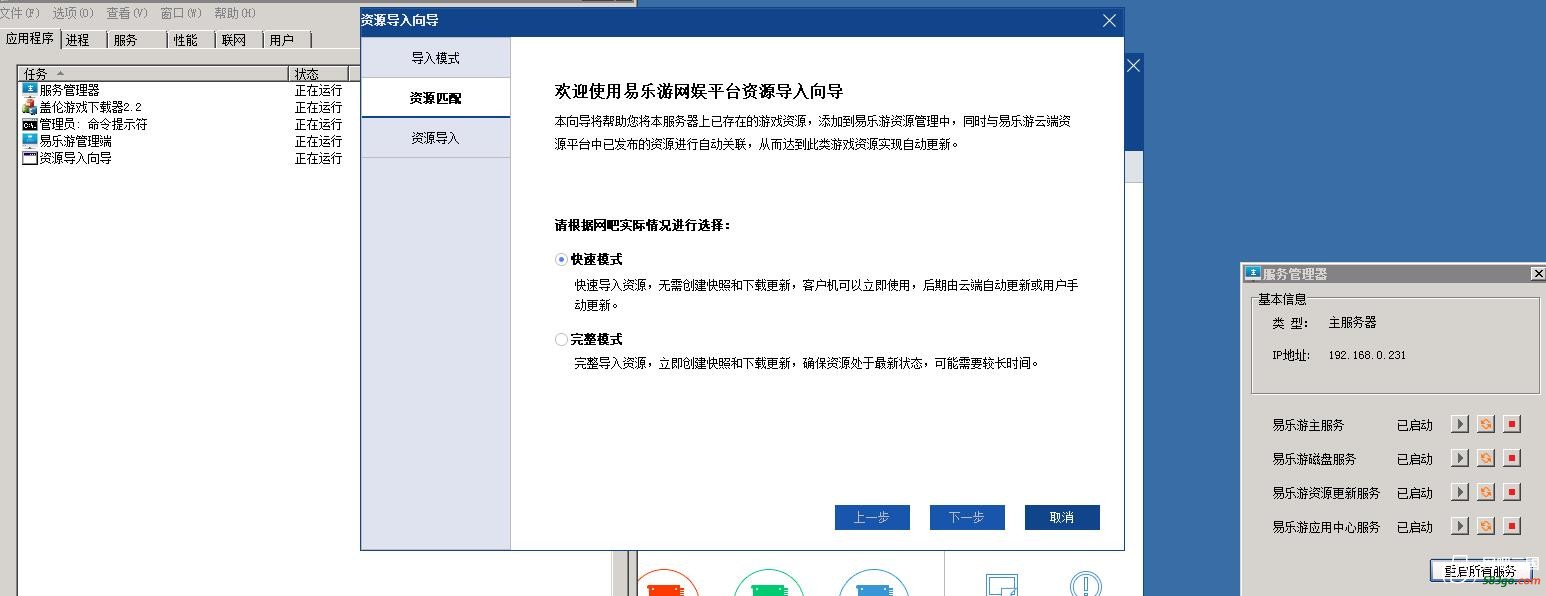Sort the task list by the 状态 column
The height and width of the screenshot is (596, 1546).
click(319, 73)
